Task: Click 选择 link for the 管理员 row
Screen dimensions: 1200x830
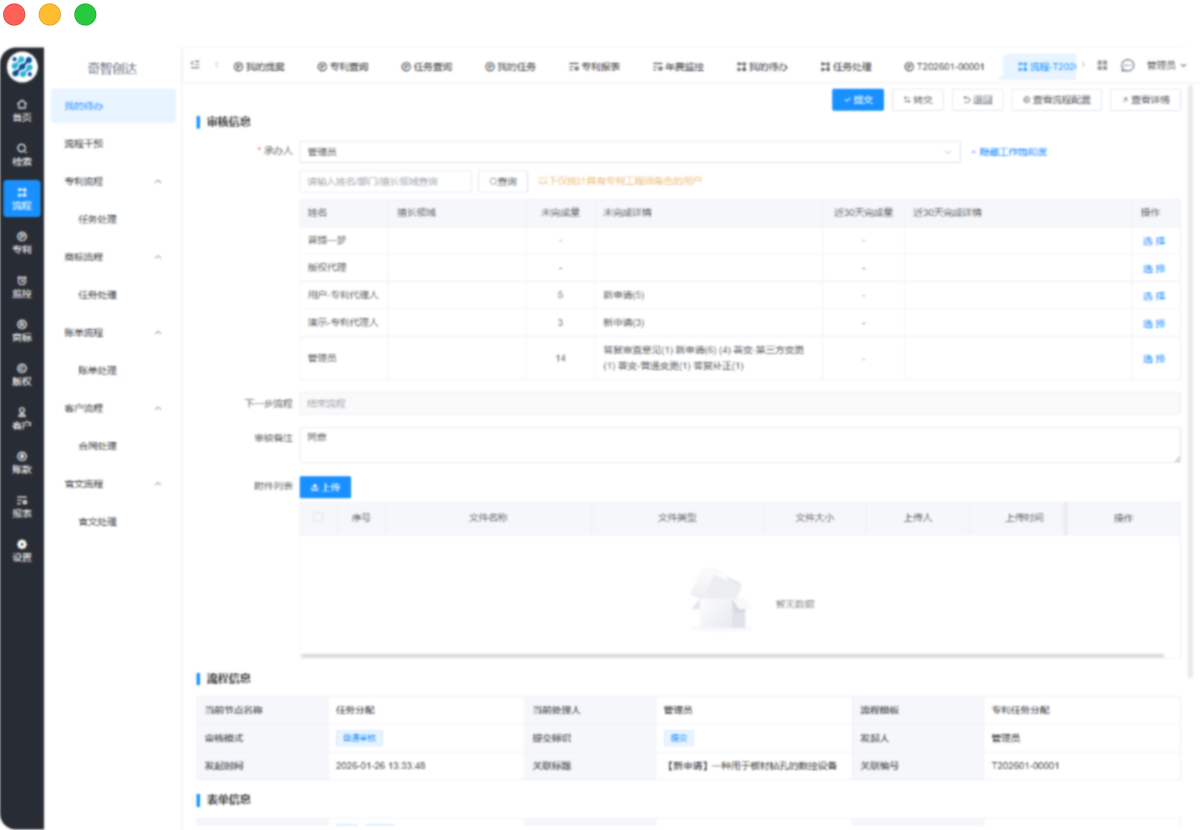Action: (1153, 358)
